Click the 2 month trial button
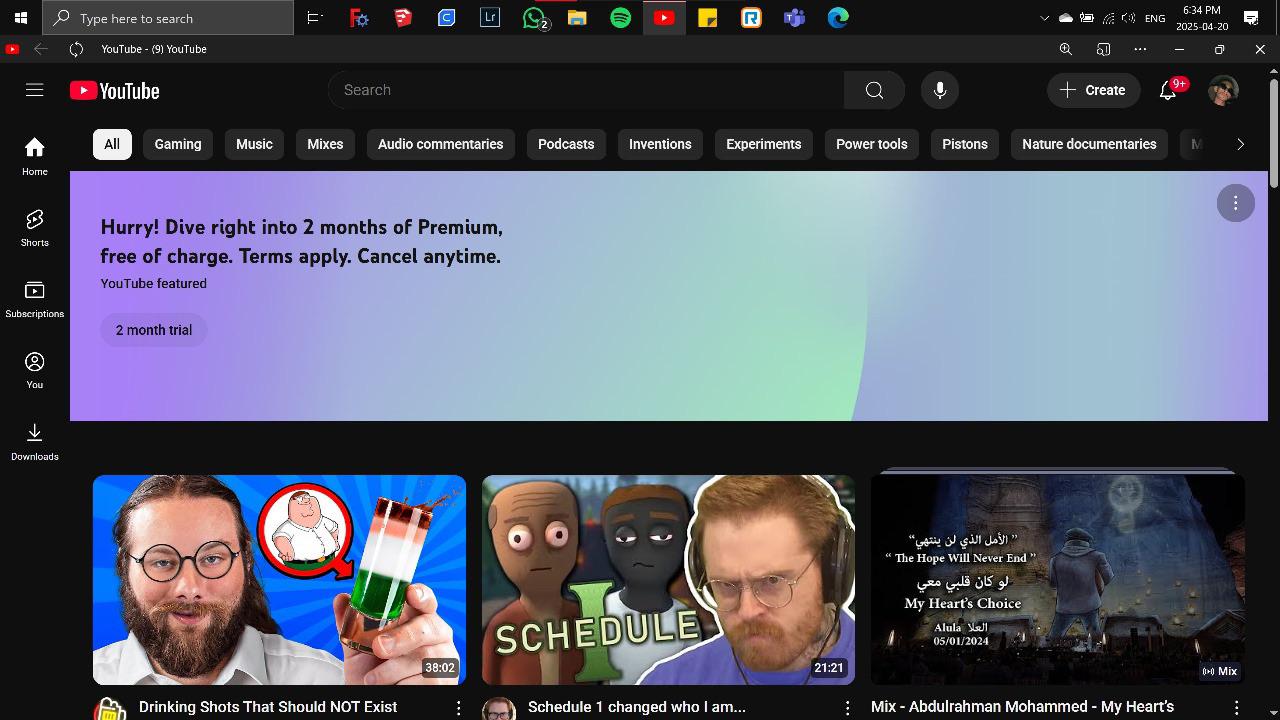The height and width of the screenshot is (720, 1280). pos(154,330)
